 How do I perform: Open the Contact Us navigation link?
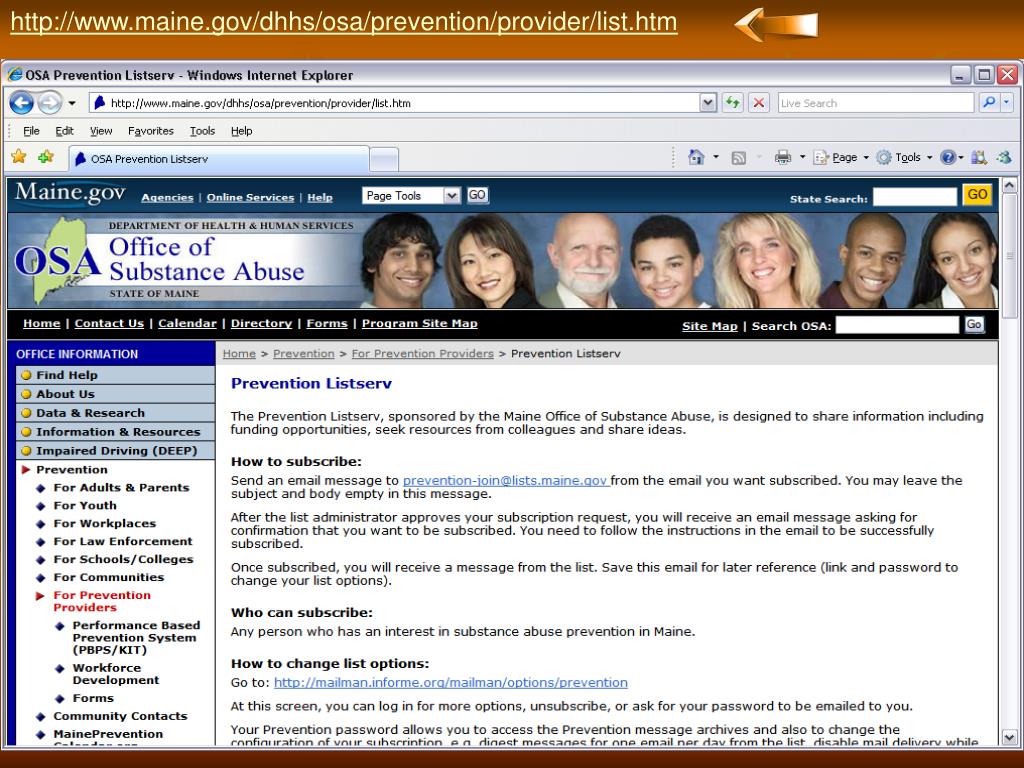click(109, 323)
